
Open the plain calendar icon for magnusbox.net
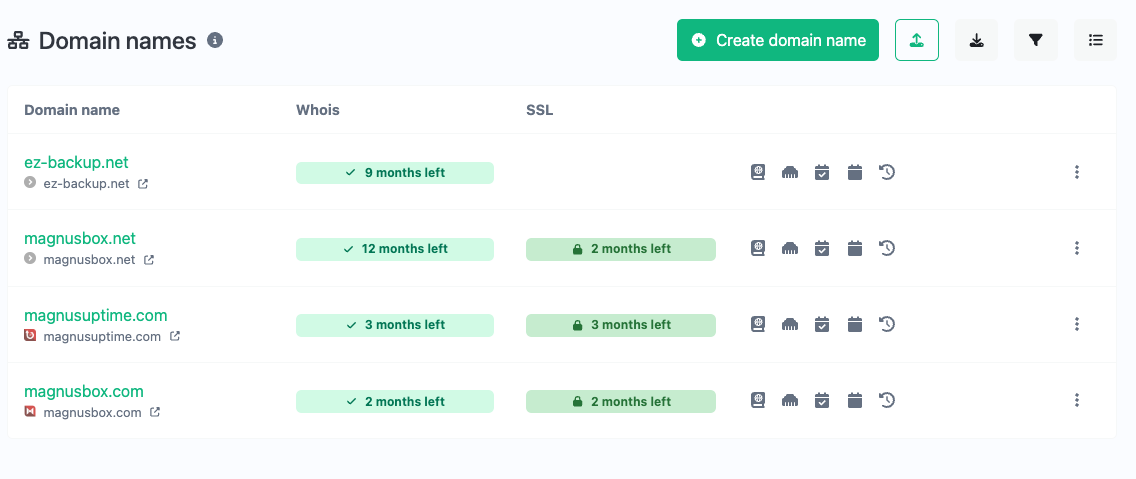click(x=855, y=249)
